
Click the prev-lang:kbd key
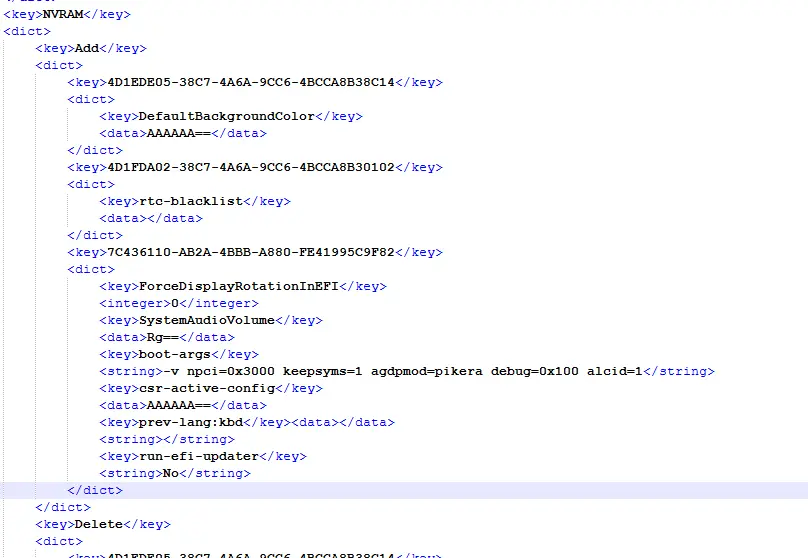191,422
